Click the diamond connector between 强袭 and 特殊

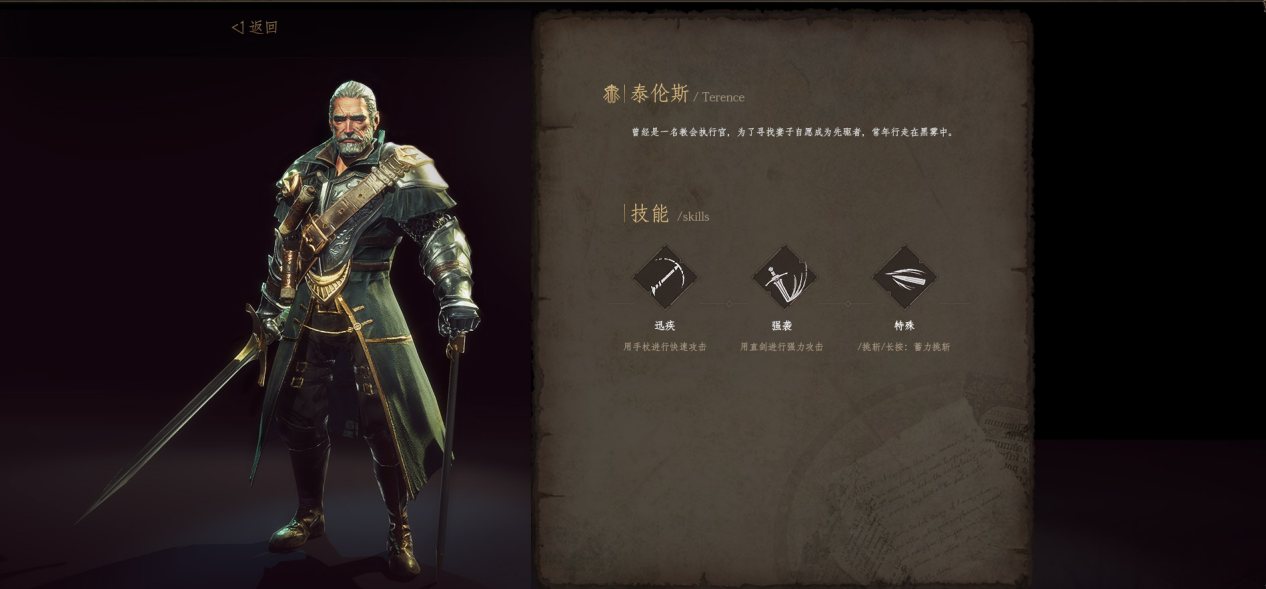tap(849, 303)
